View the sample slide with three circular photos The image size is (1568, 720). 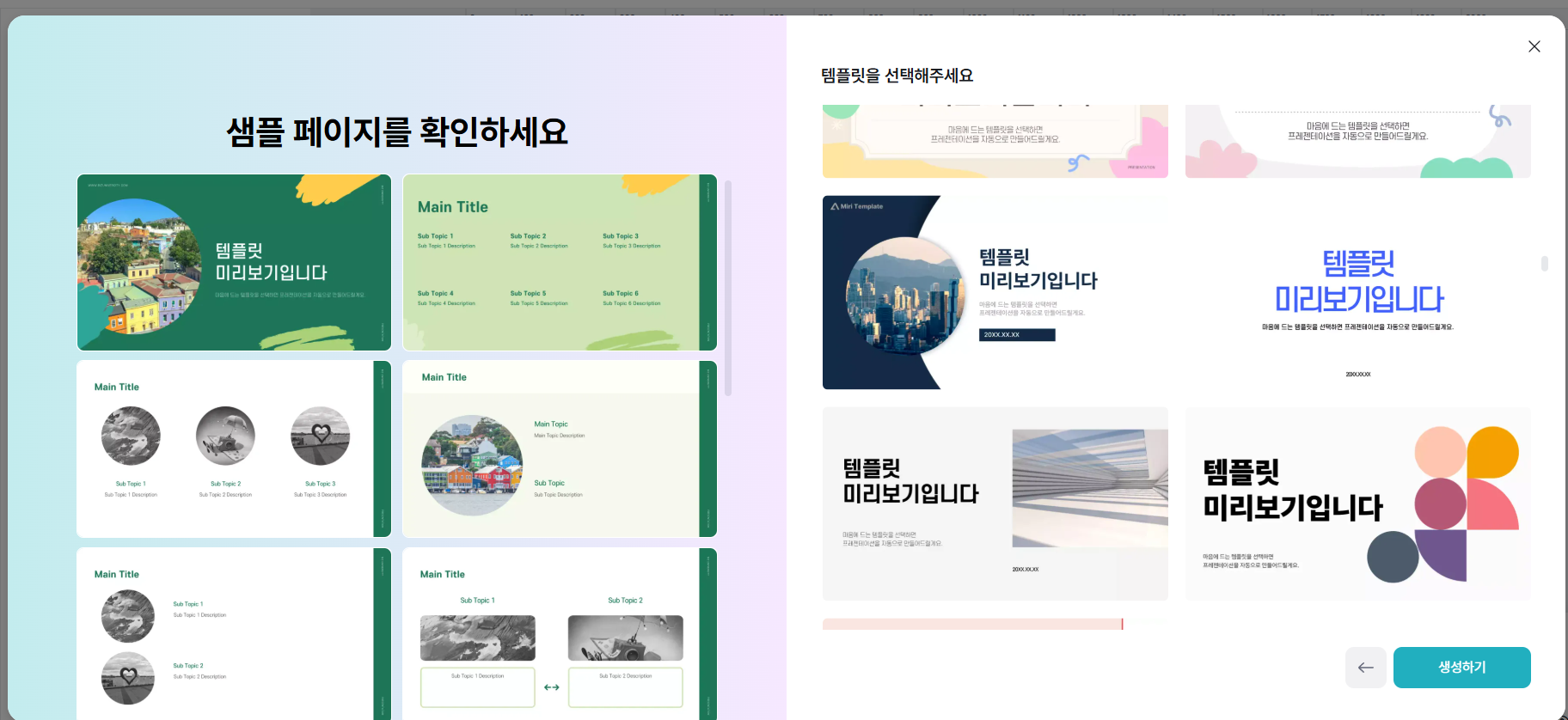[234, 448]
